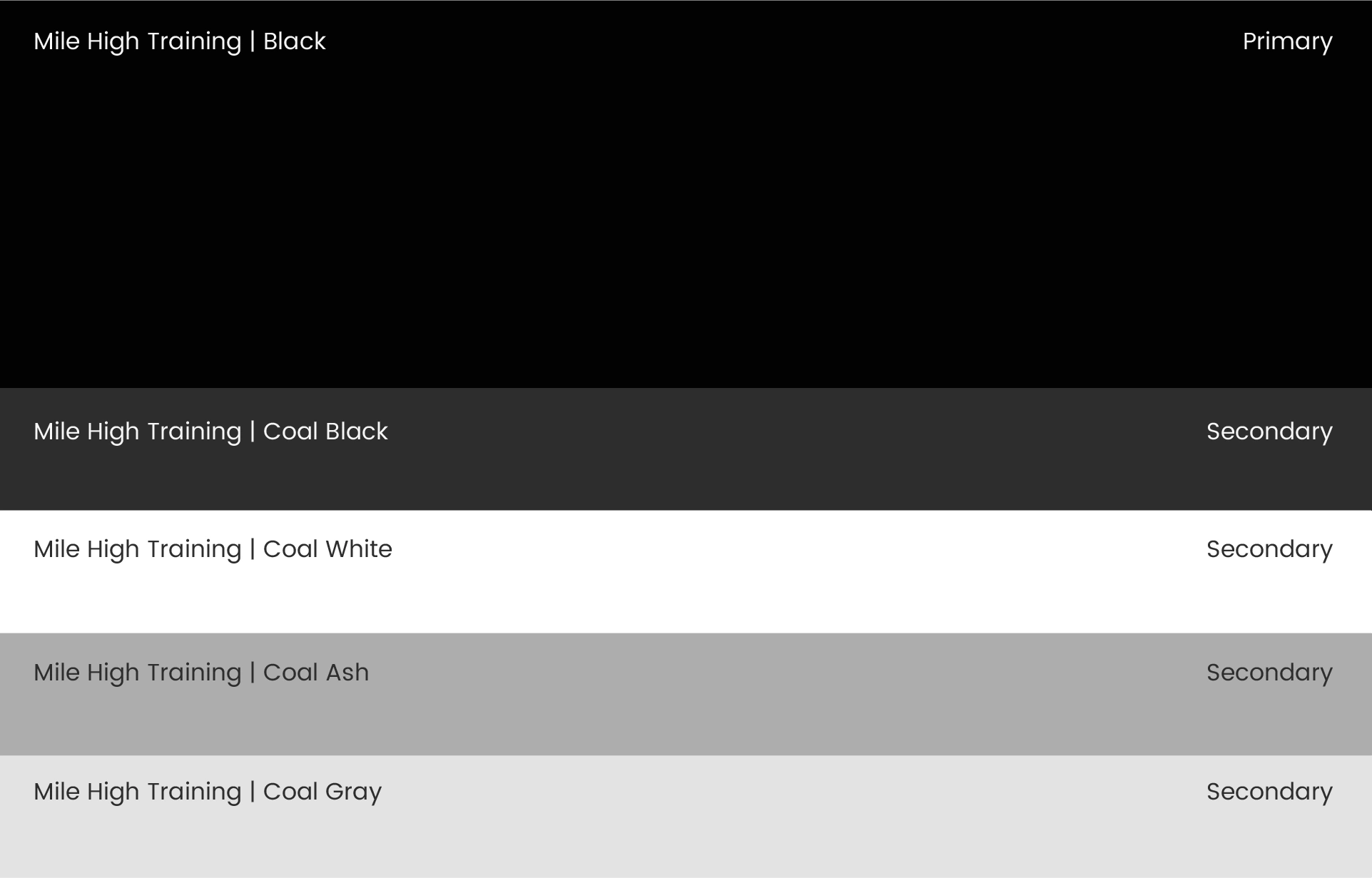The width and height of the screenshot is (1372, 878).
Task: Click the word "Black" in the top row title
Action: pos(294,41)
